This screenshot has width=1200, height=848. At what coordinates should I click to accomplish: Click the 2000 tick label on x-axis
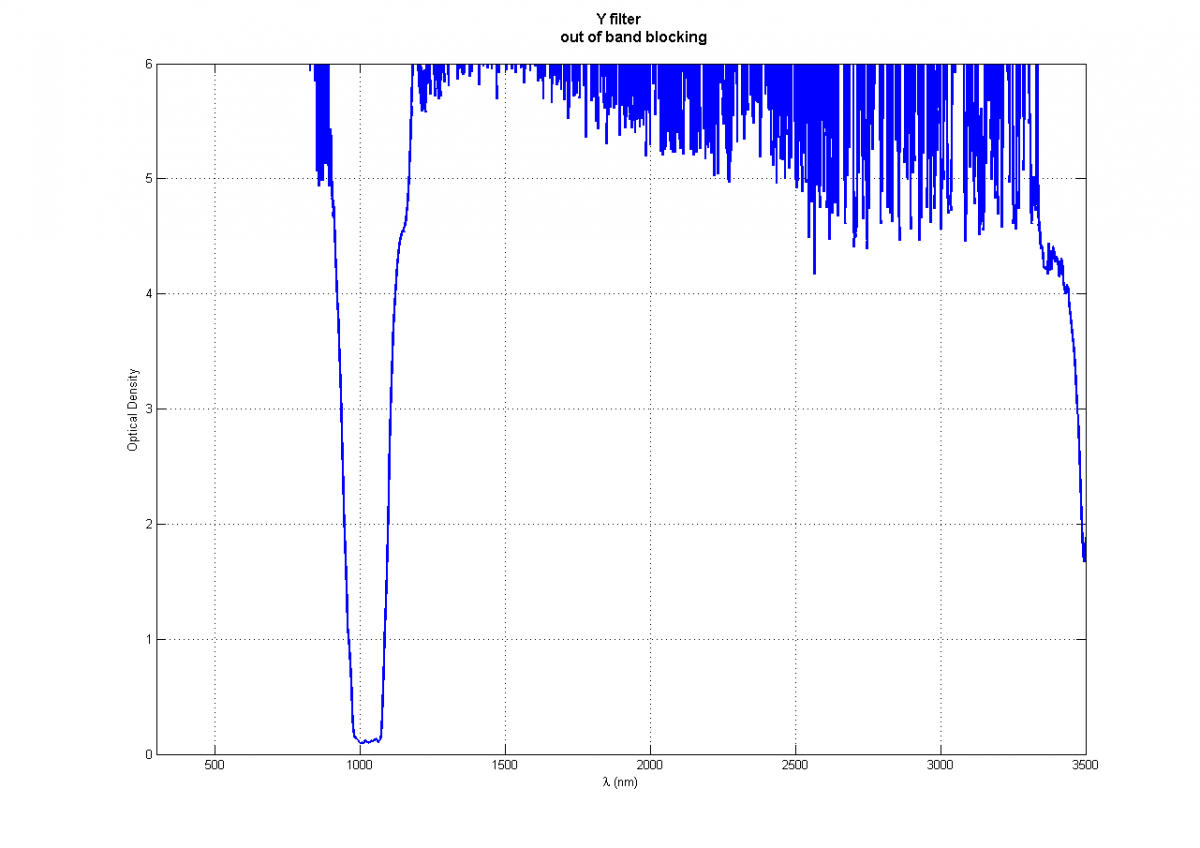coord(650,767)
